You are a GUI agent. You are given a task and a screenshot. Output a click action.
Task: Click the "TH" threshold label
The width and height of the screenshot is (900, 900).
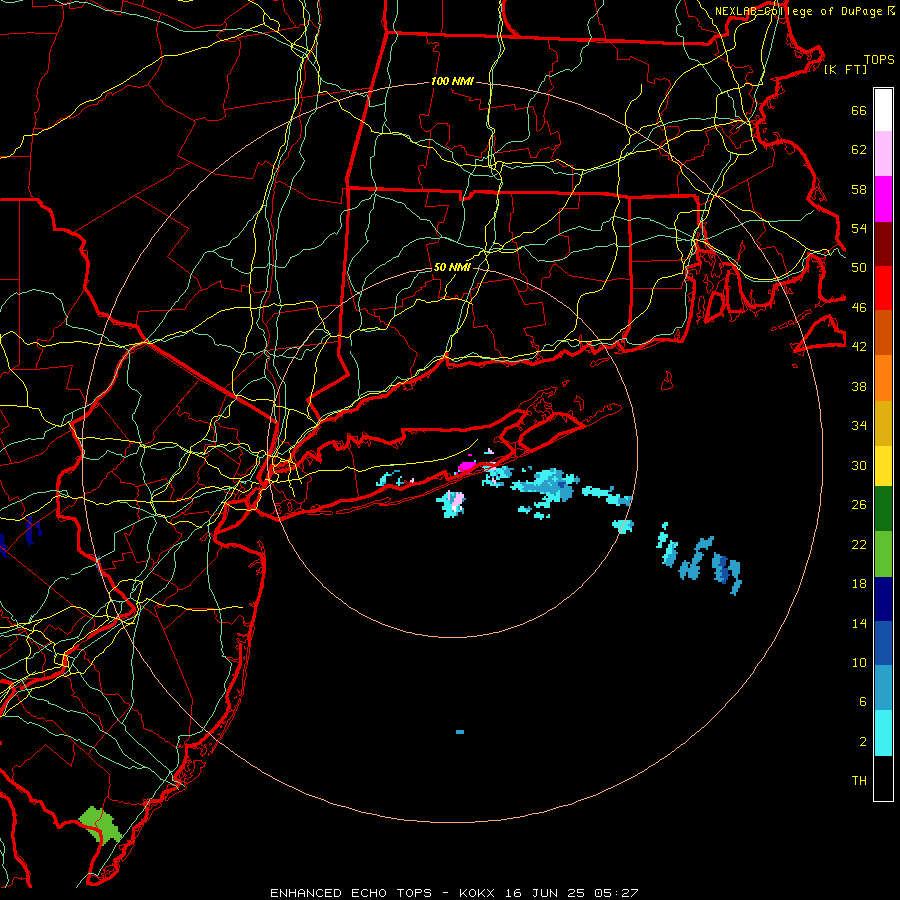tap(859, 780)
